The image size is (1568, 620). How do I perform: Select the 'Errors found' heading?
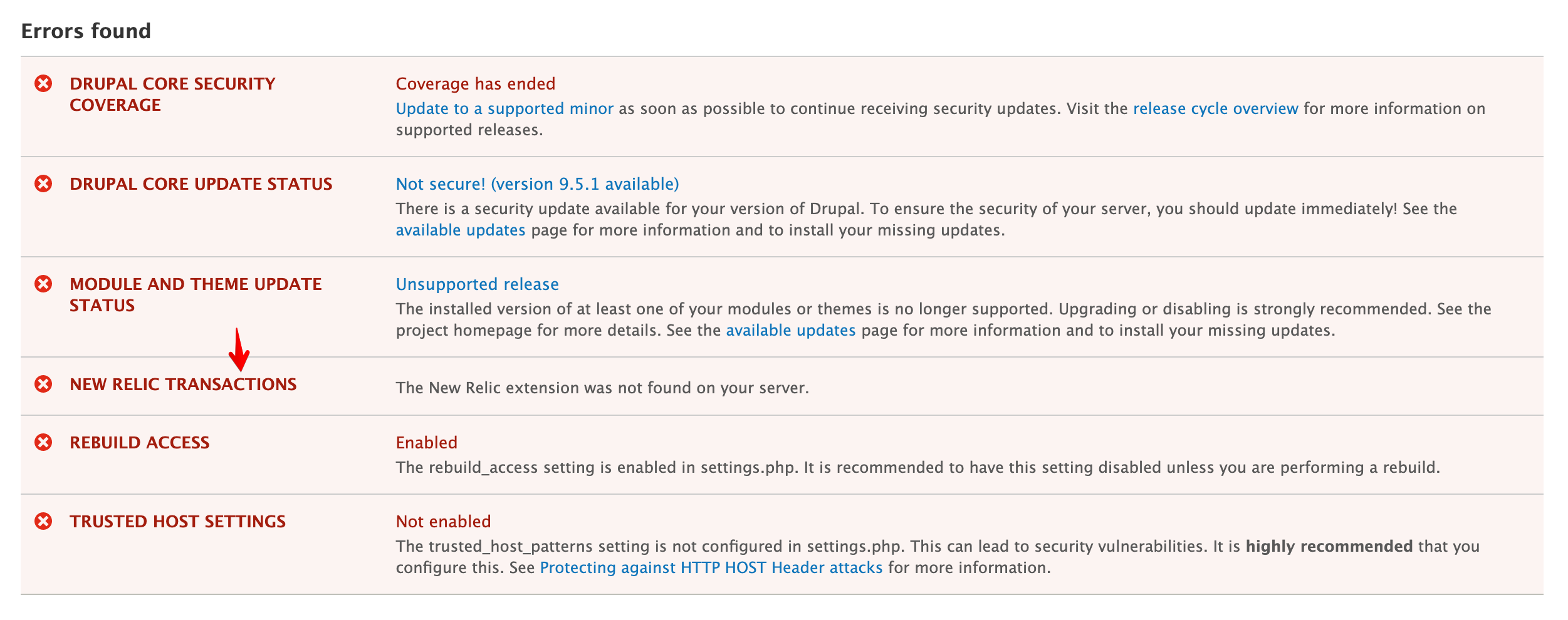pos(86,29)
